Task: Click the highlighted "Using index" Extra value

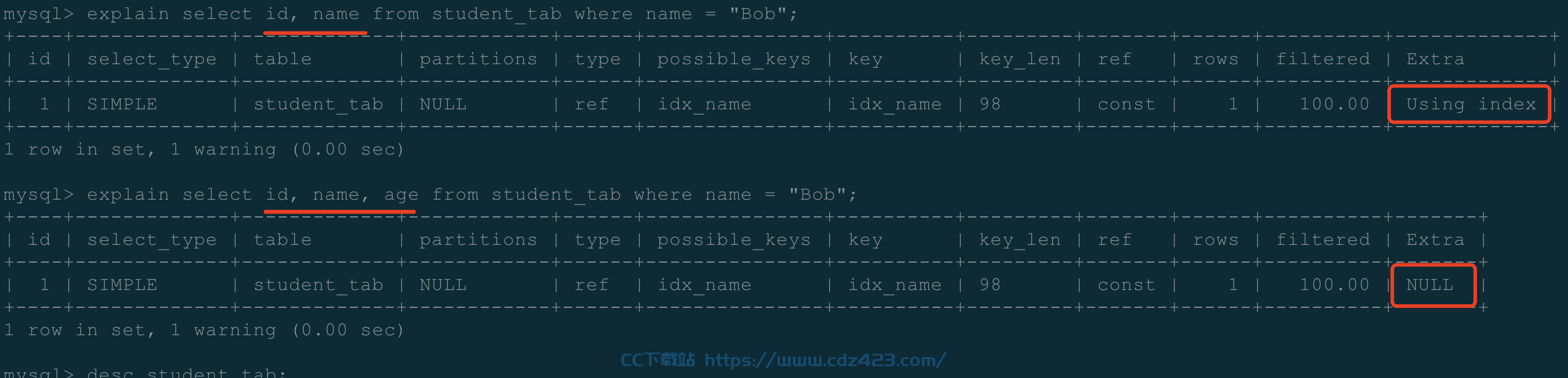Action: tap(1470, 105)
